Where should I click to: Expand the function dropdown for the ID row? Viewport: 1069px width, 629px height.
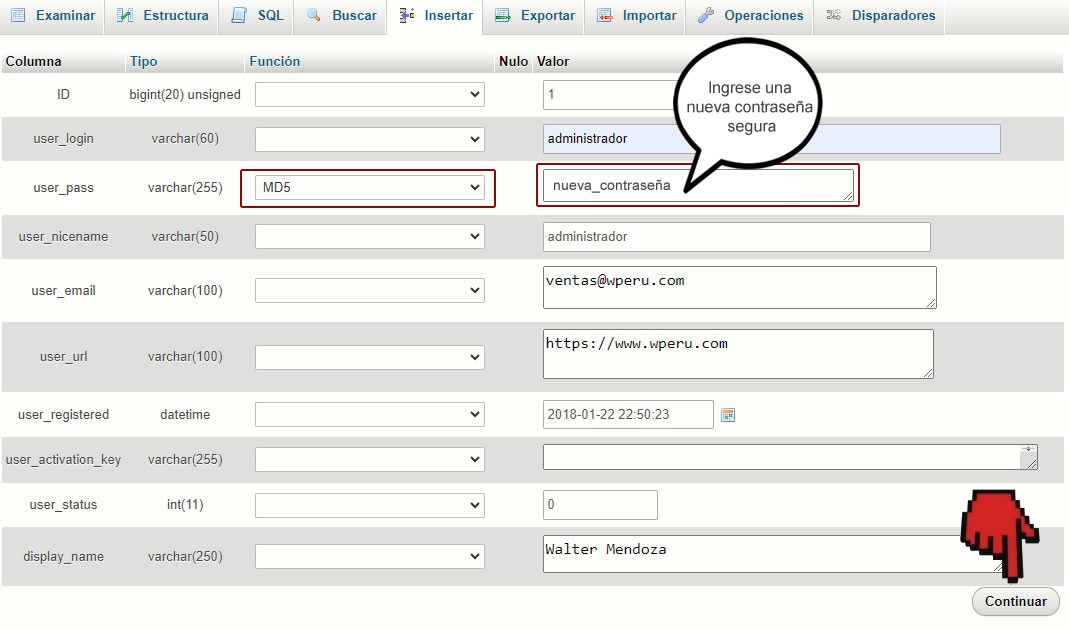tap(369, 95)
